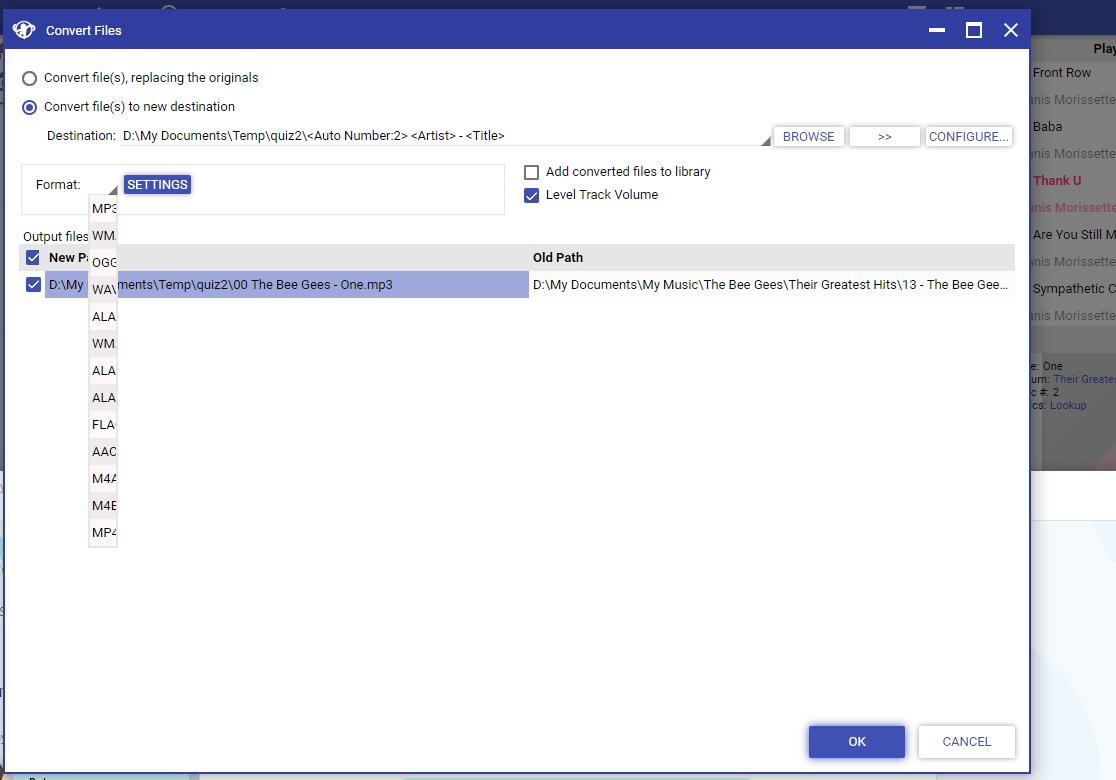
Task: Pick MP3 from the format list
Action: click(x=104, y=209)
